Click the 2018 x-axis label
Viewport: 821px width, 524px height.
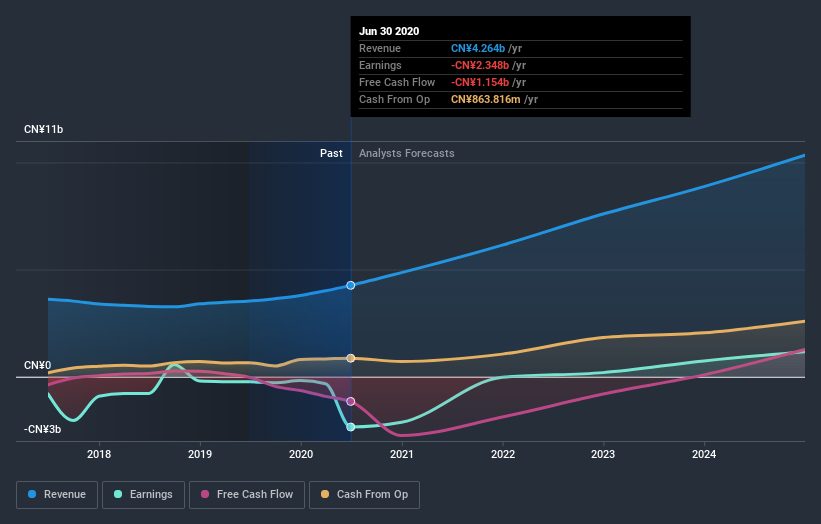tap(99, 454)
